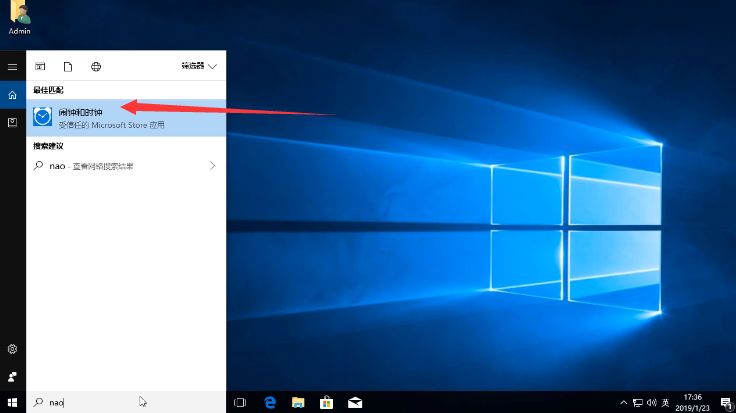The height and width of the screenshot is (413, 736).
Task: Filter search results by documents
Action: pos(68,67)
